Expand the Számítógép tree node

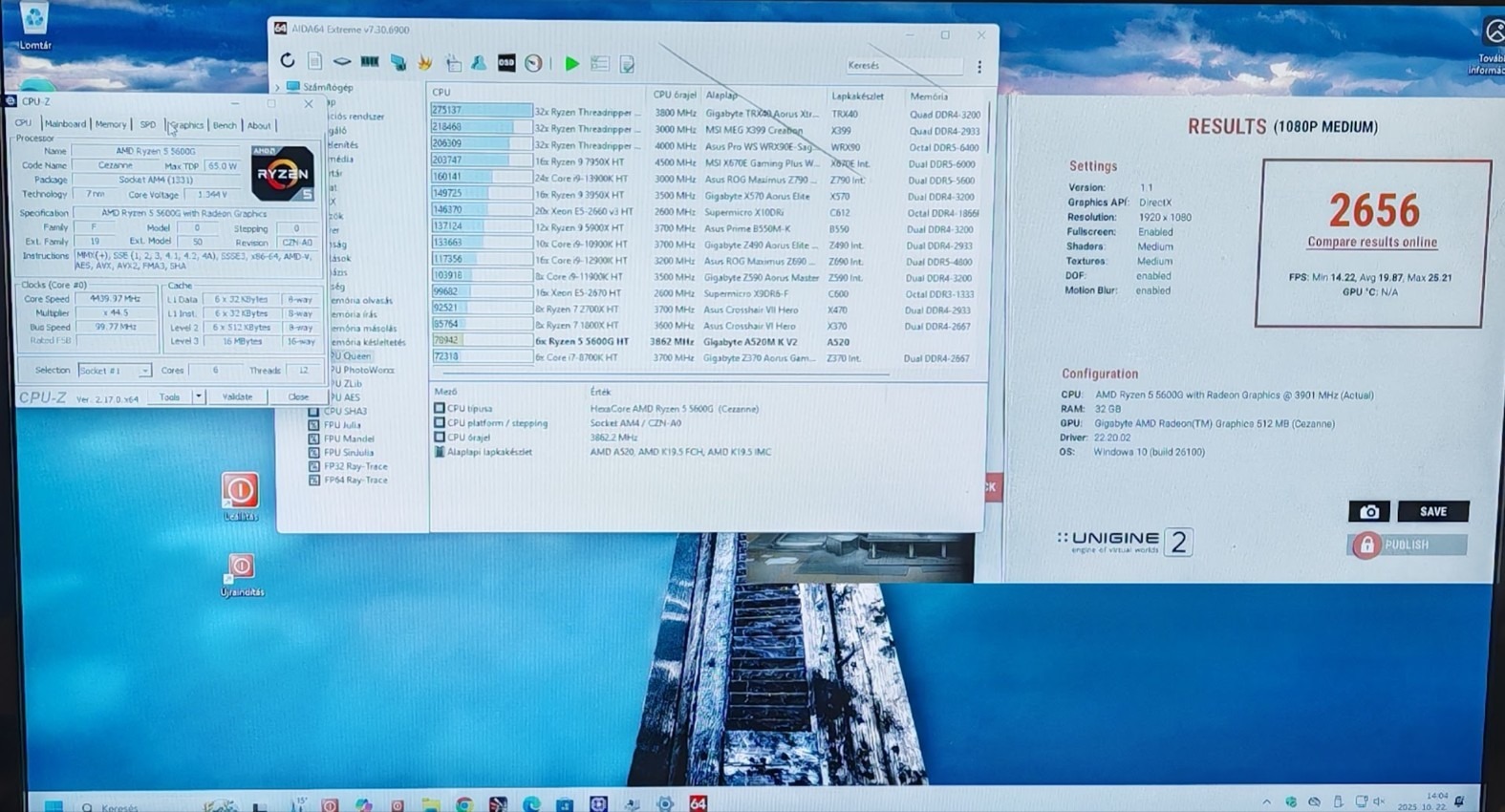coord(278,87)
